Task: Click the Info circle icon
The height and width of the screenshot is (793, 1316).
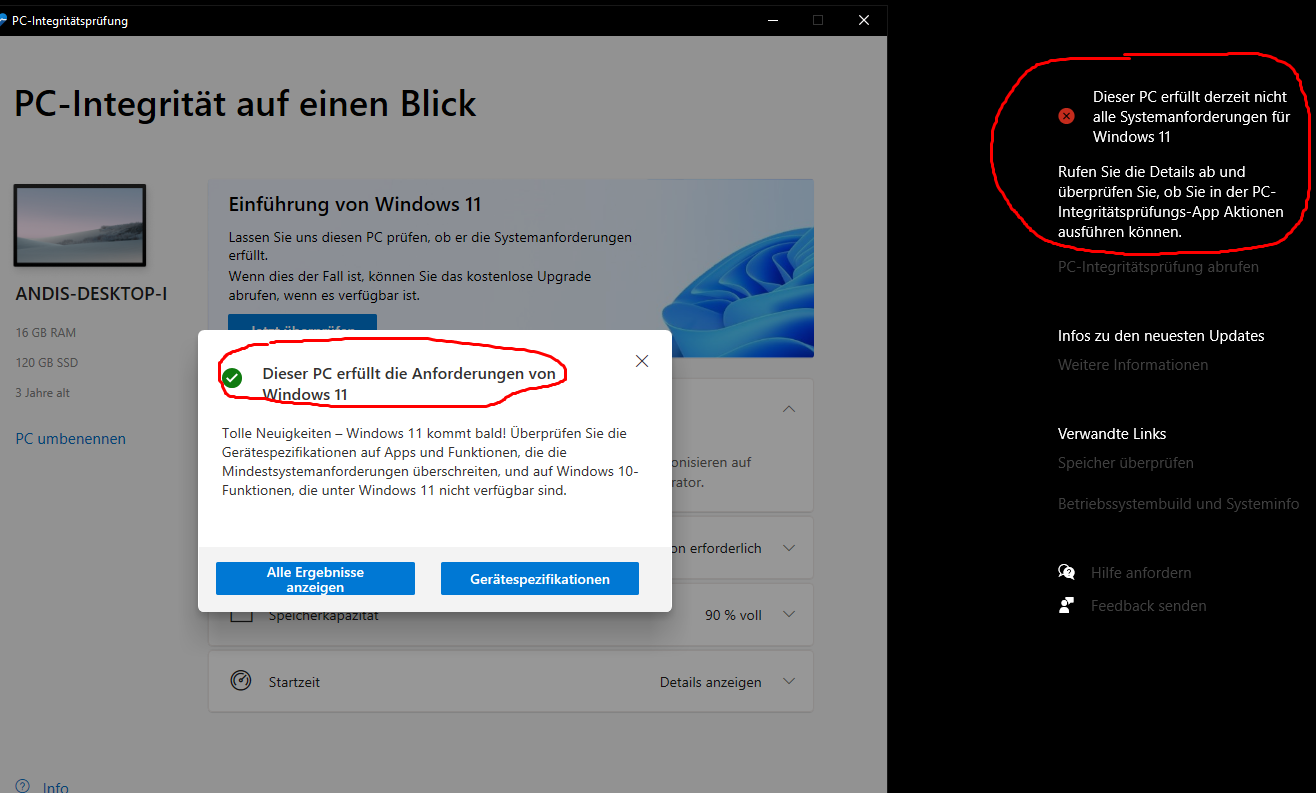Action: point(22,786)
